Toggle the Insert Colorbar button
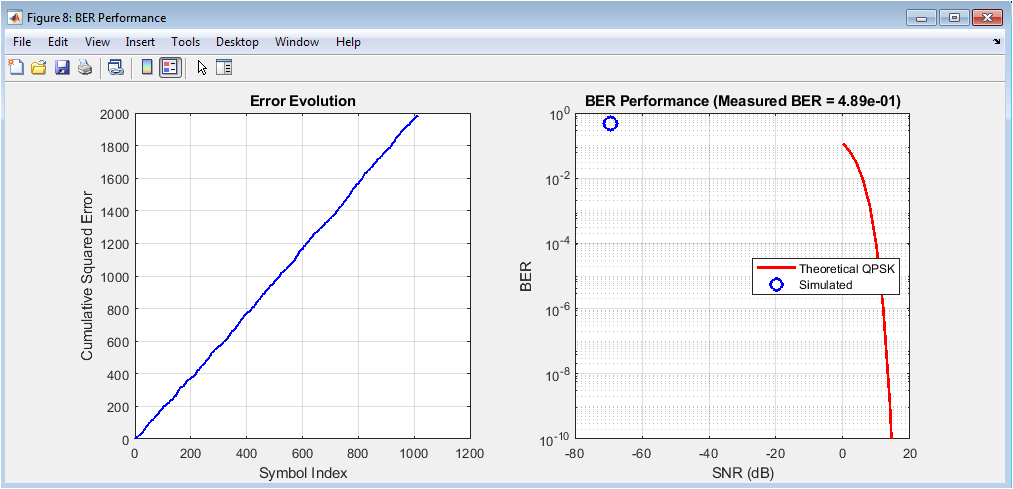 click(x=147, y=68)
